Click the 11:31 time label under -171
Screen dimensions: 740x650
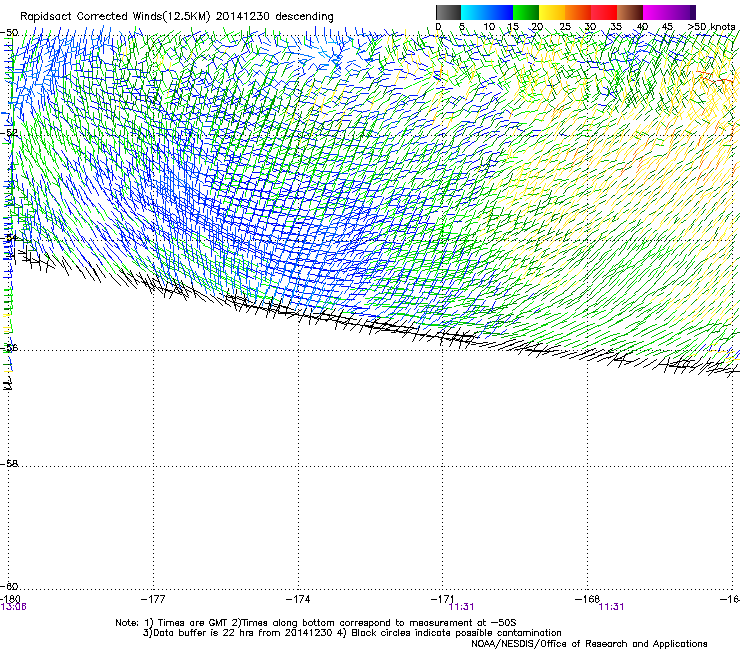461,607
